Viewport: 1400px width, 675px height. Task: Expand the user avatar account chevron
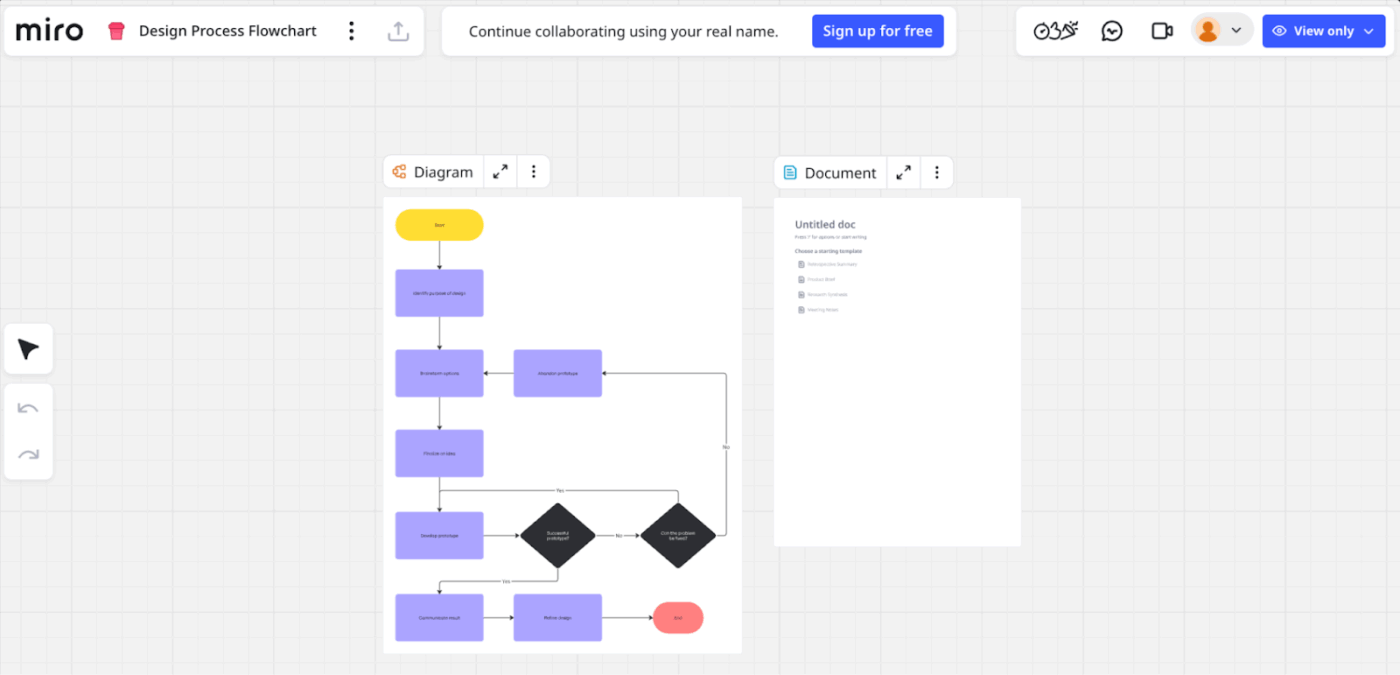[1237, 30]
